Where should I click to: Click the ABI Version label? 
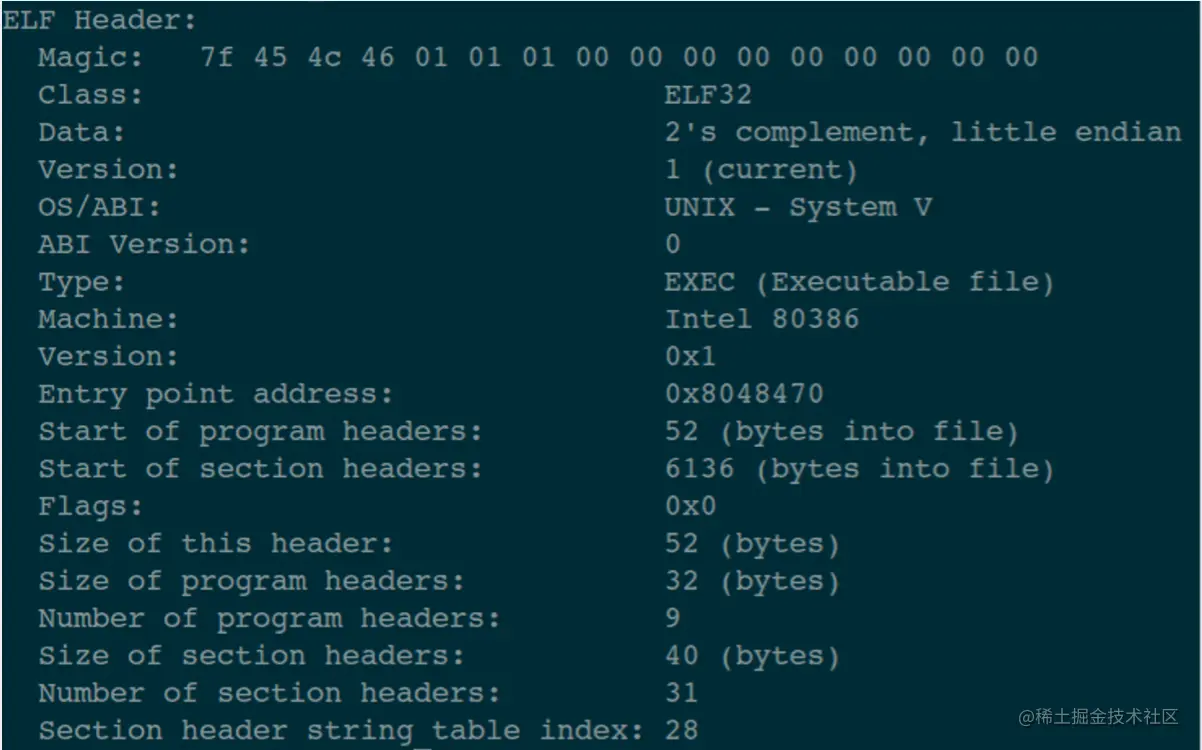click(x=145, y=244)
